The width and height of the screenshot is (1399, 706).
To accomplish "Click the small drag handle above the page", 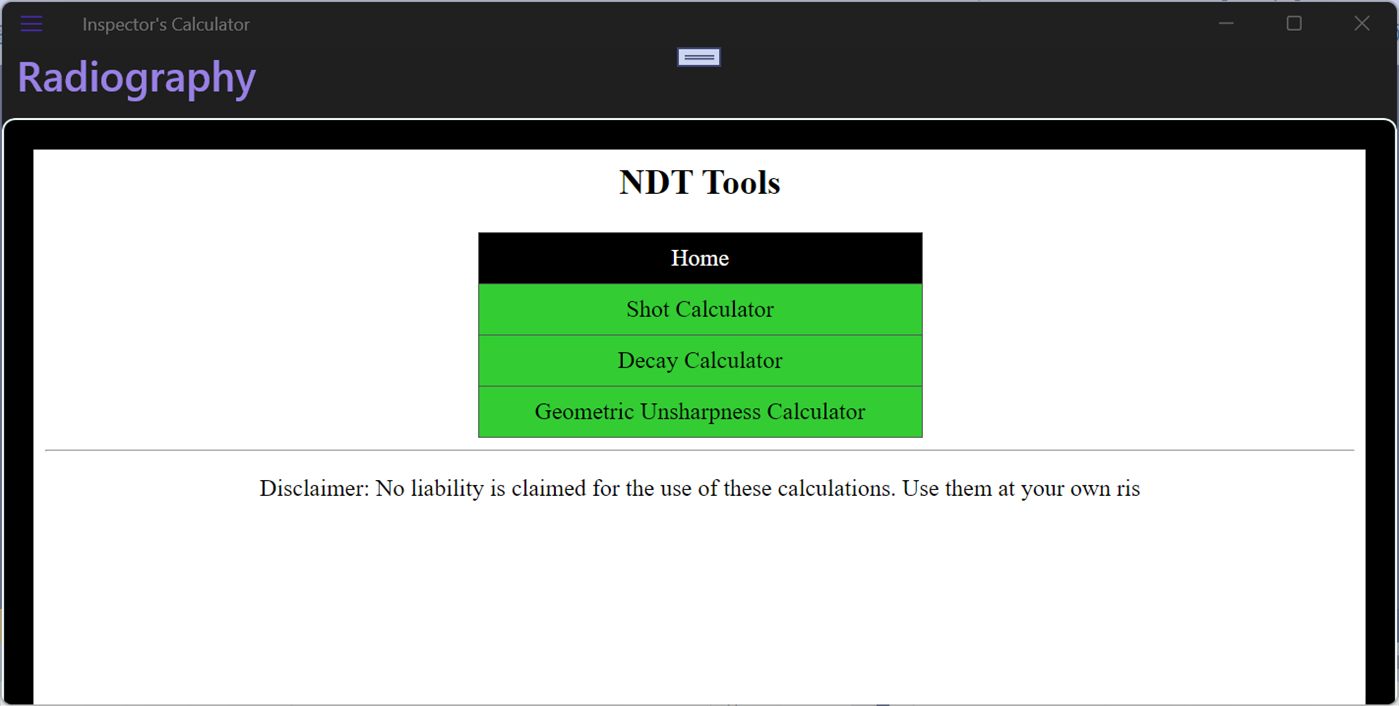I will click(x=698, y=56).
